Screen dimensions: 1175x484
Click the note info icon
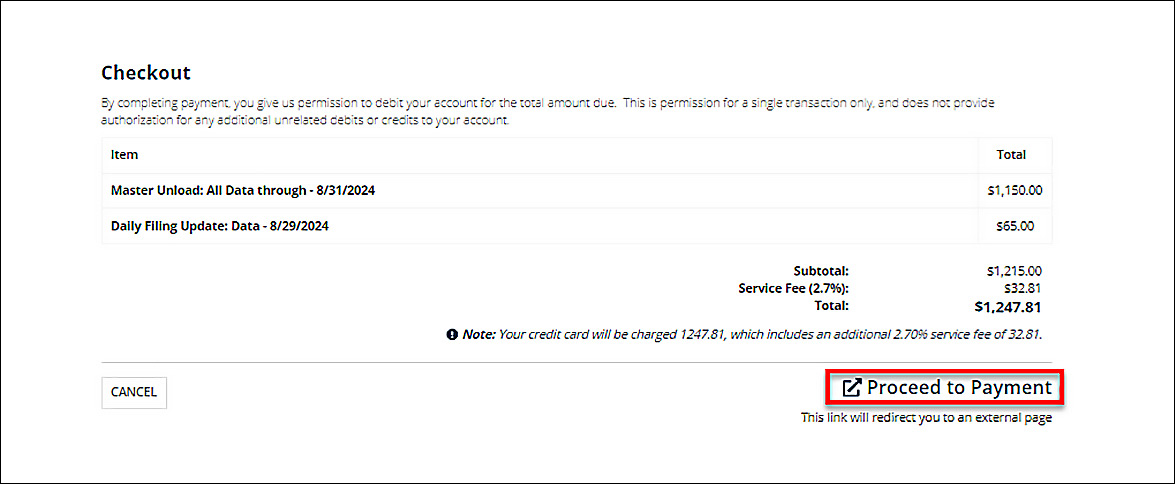click(452, 334)
